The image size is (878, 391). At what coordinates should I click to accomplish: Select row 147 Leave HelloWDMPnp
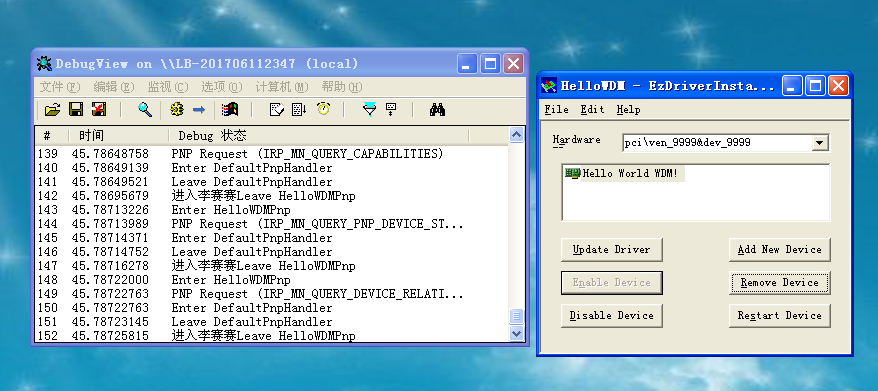click(272, 266)
